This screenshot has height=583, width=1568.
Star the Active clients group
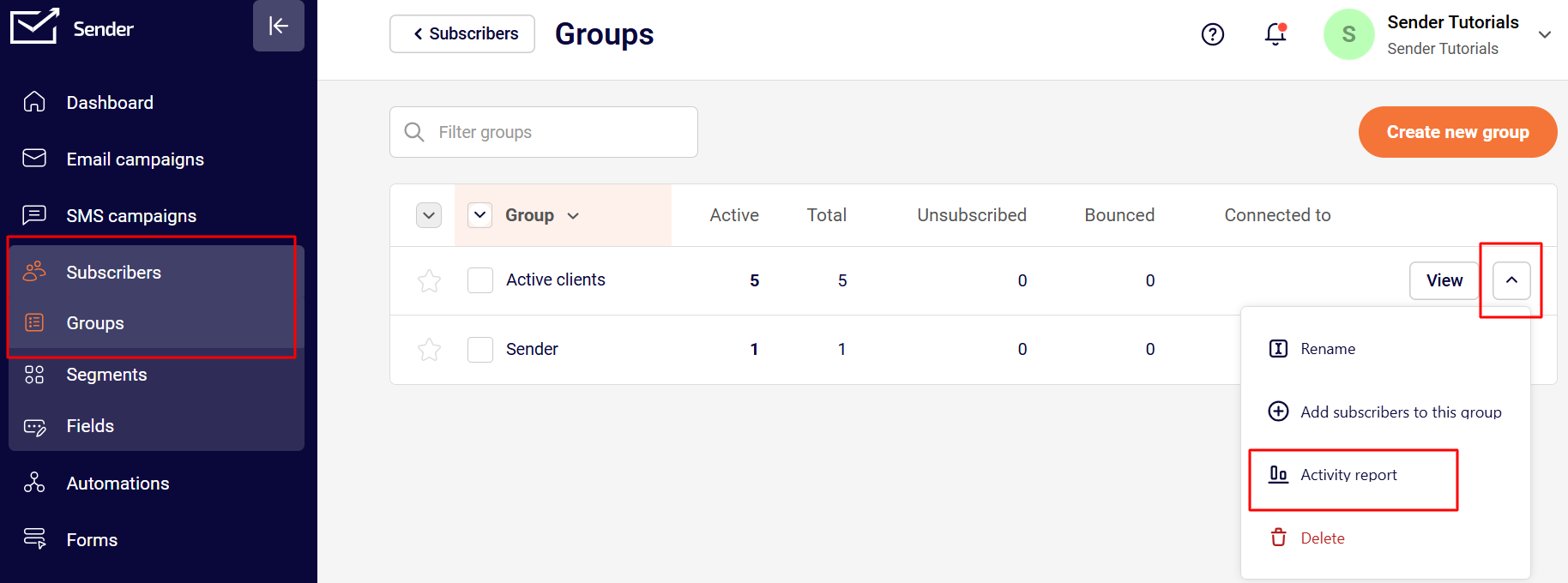(x=429, y=280)
